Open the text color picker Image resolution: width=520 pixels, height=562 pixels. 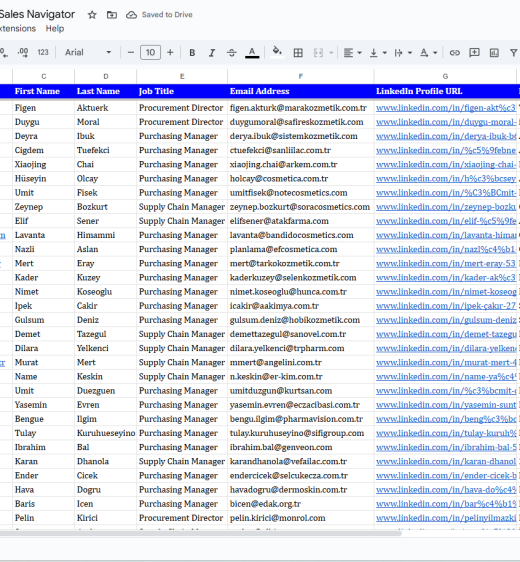252,53
